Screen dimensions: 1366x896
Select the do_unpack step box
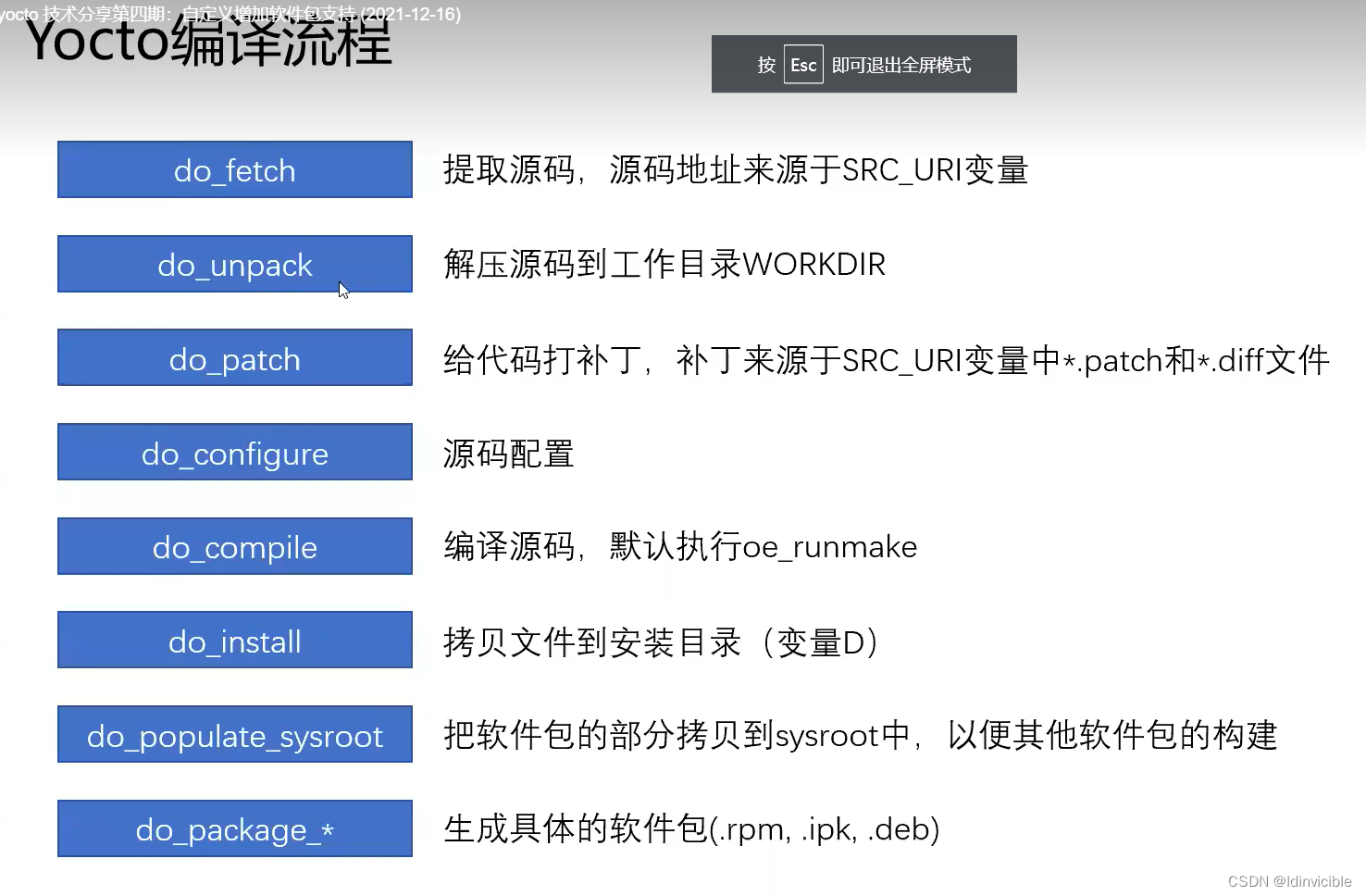tap(234, 264)
